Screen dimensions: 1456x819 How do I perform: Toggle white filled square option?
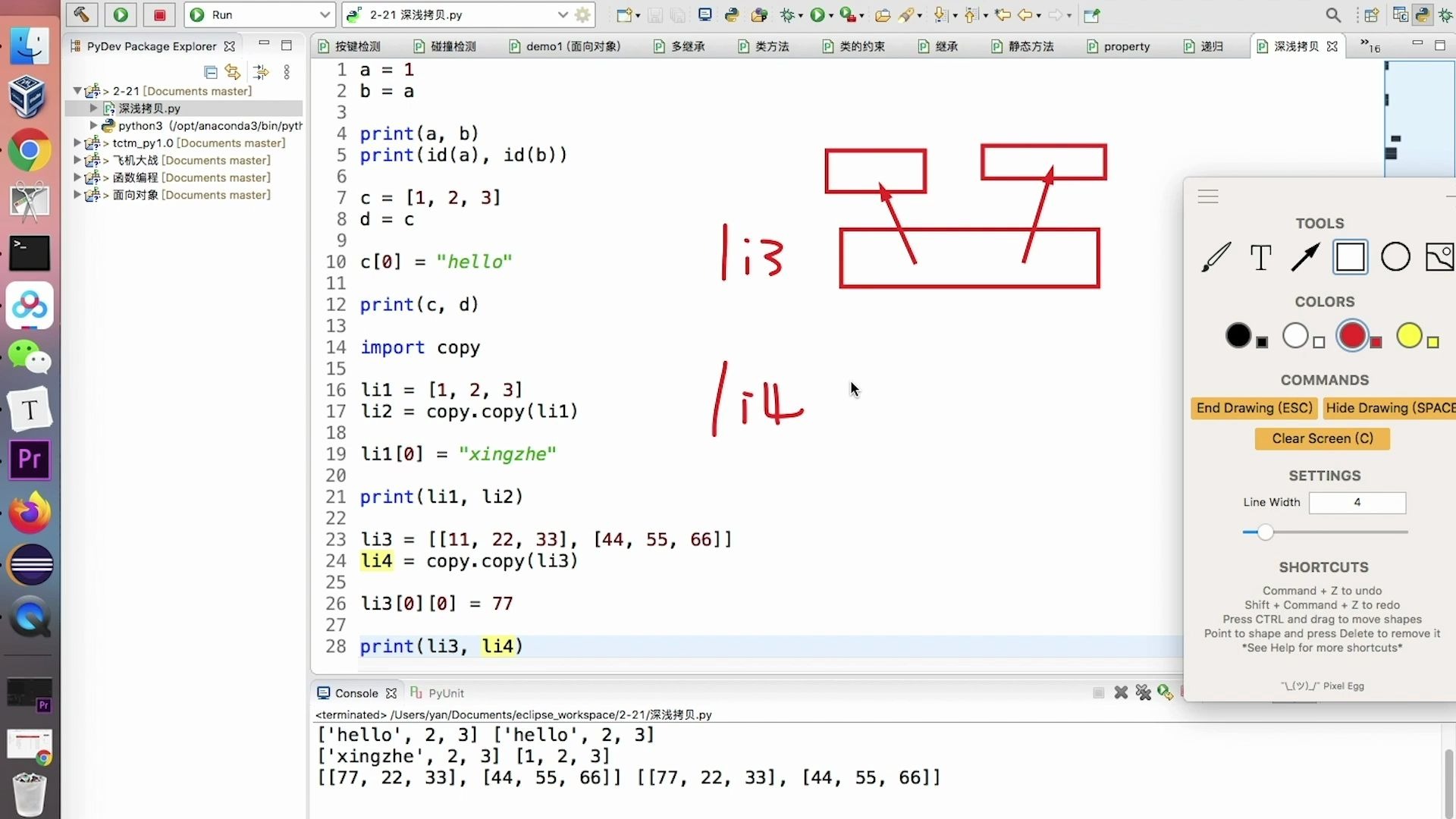(x=1319, y=343)
